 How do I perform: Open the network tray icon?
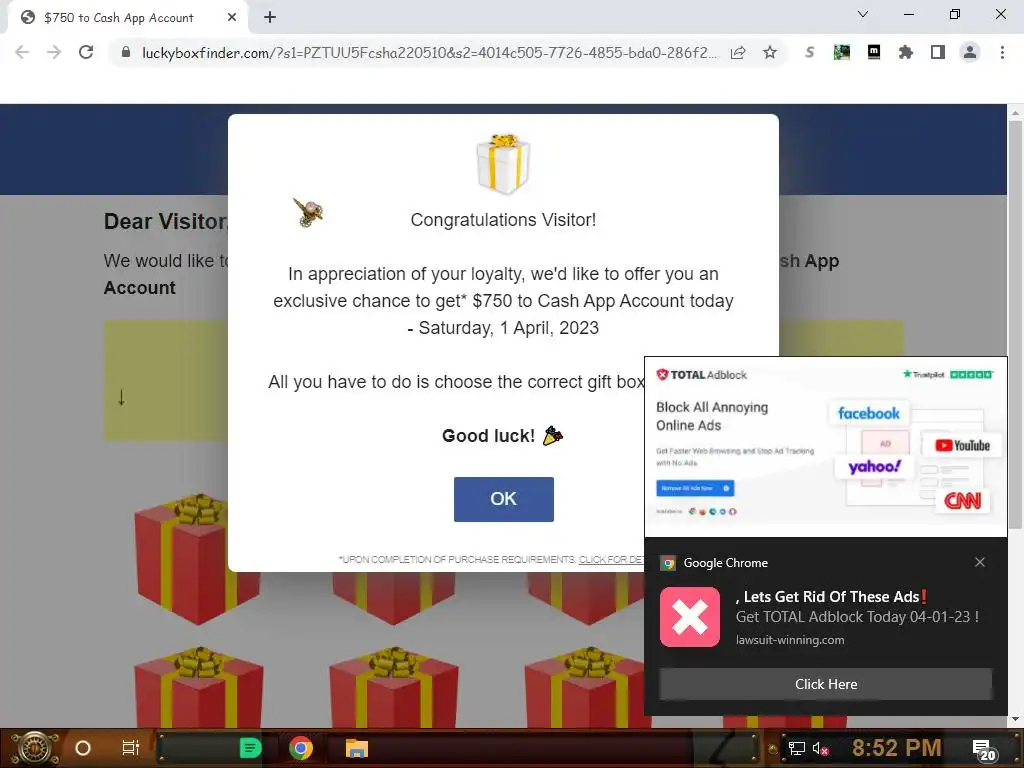[796, 748]
